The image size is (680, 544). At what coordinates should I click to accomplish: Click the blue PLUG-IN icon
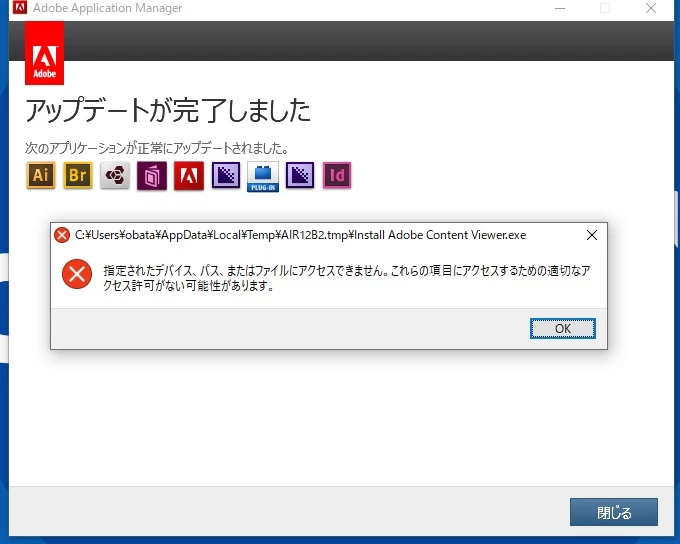pos(263,177)
